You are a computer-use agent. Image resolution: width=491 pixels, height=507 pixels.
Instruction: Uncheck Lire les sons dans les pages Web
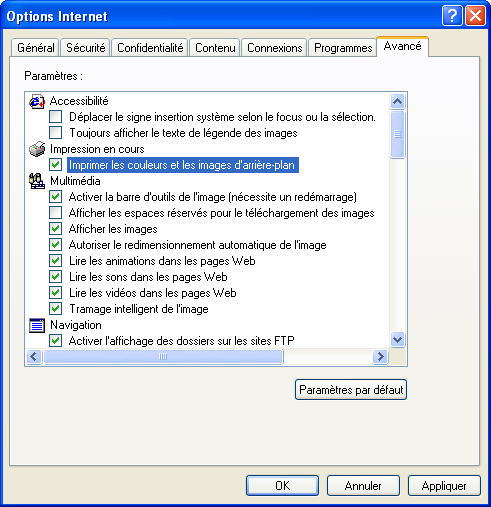click(x=56, y=277)
